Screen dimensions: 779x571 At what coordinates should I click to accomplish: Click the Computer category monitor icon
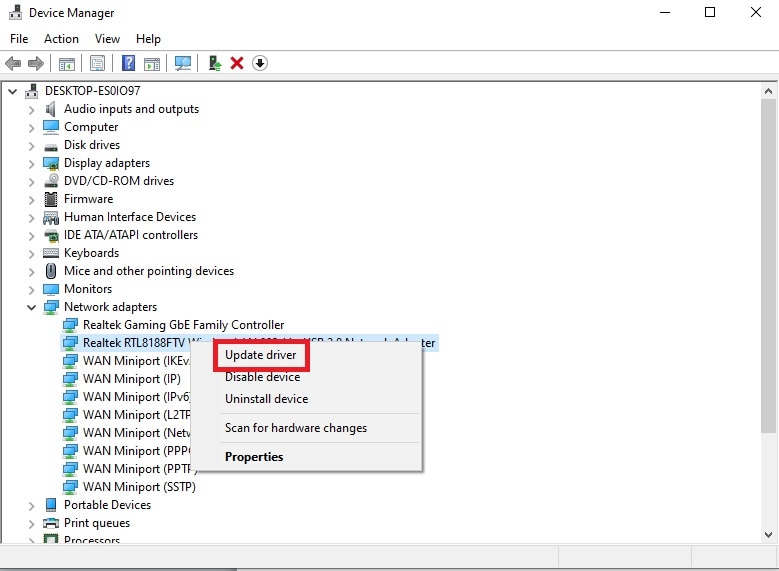[x=51, y=127]
